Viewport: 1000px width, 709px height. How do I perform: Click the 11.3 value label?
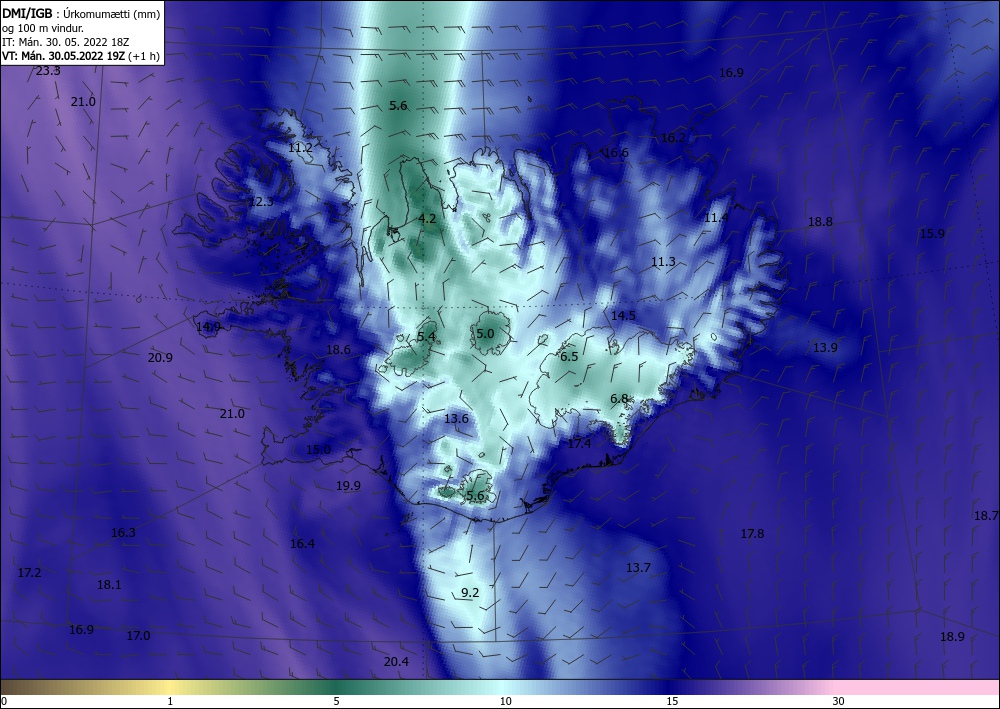pyautogui.click(x=663, y=262)
